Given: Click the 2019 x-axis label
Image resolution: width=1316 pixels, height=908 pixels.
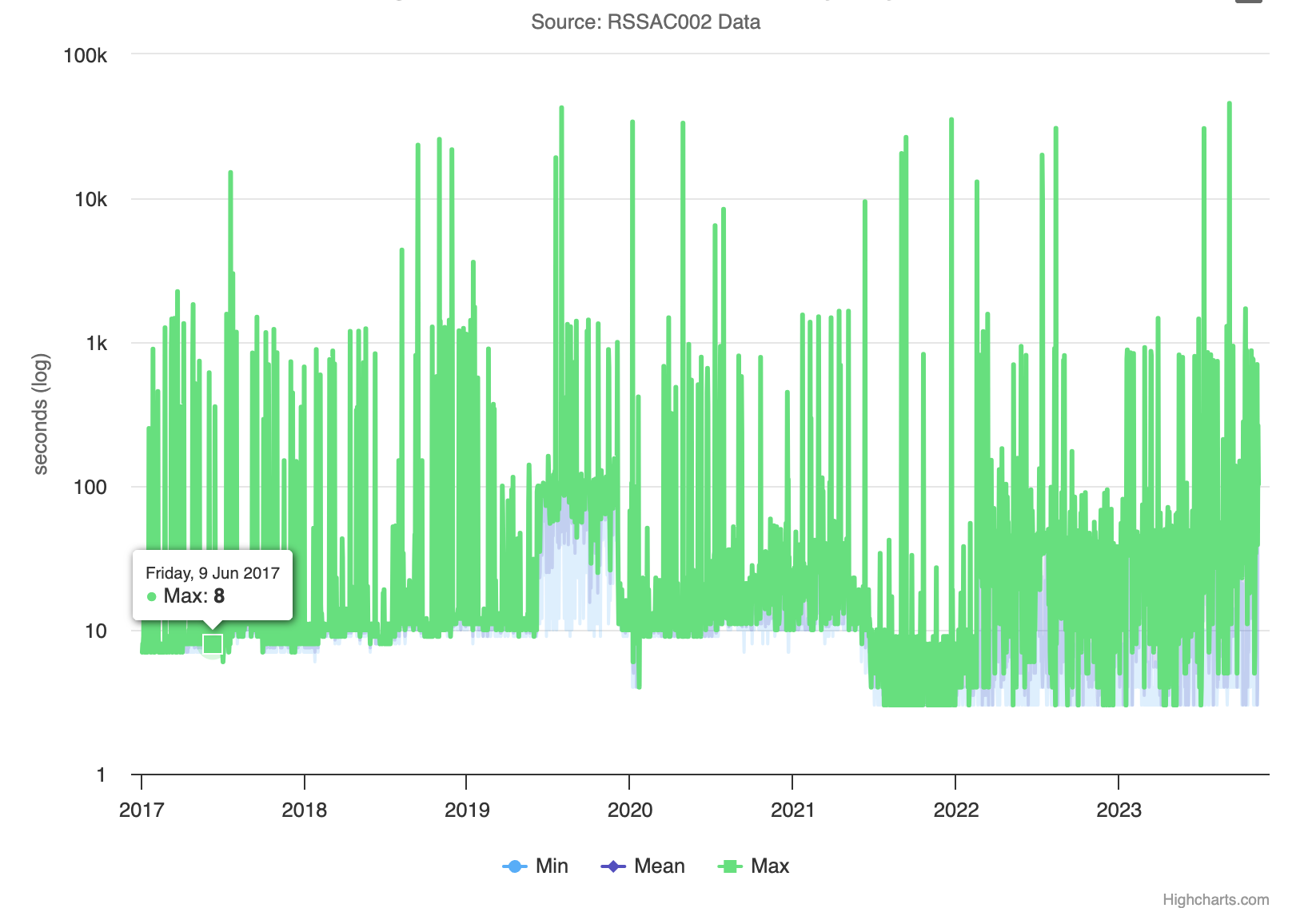Looking at the screenshot, I should (467, 810).
